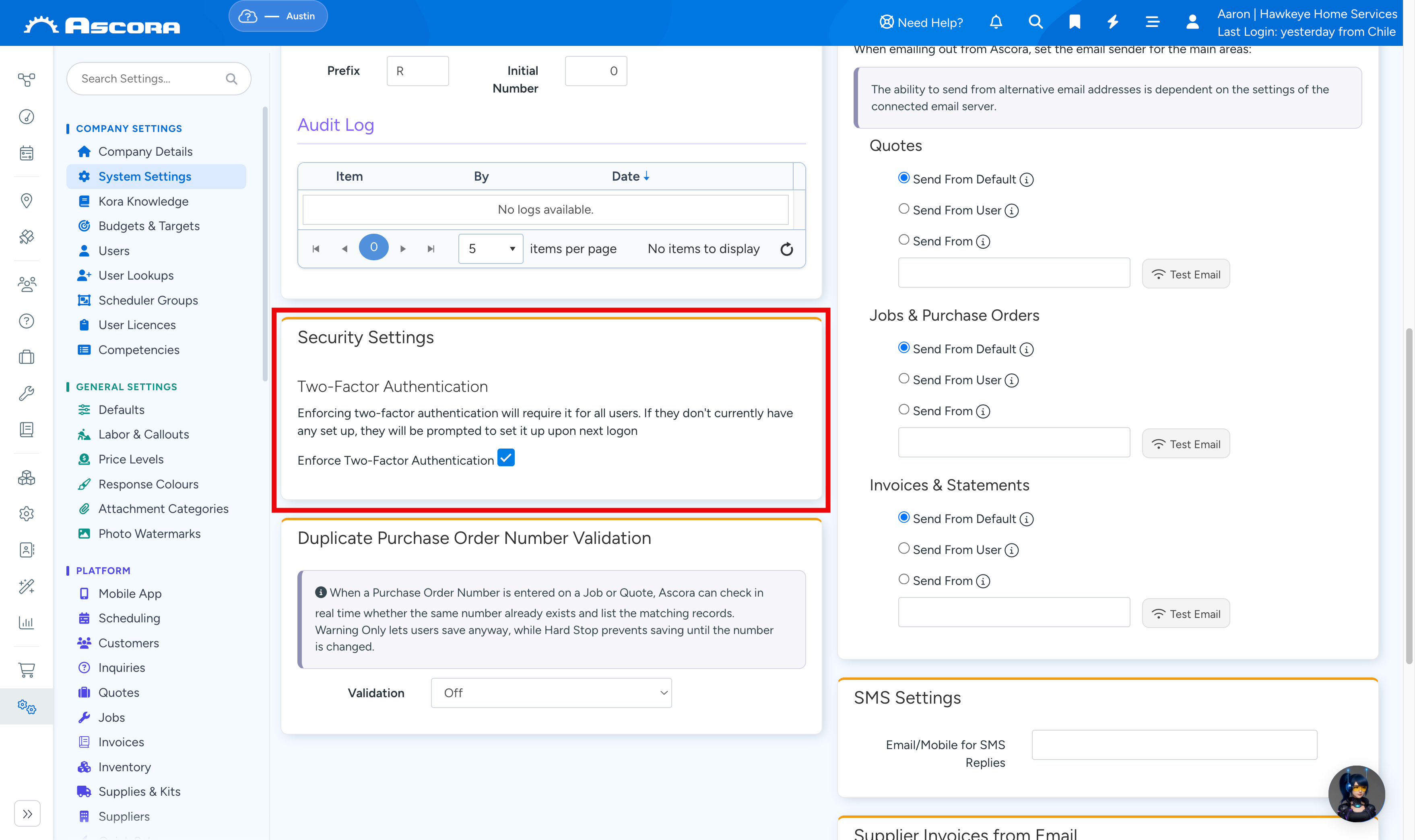Open the Kora assistant avatar
Viewport: 1415px width, 840px height.
[x=1356, y=793]
